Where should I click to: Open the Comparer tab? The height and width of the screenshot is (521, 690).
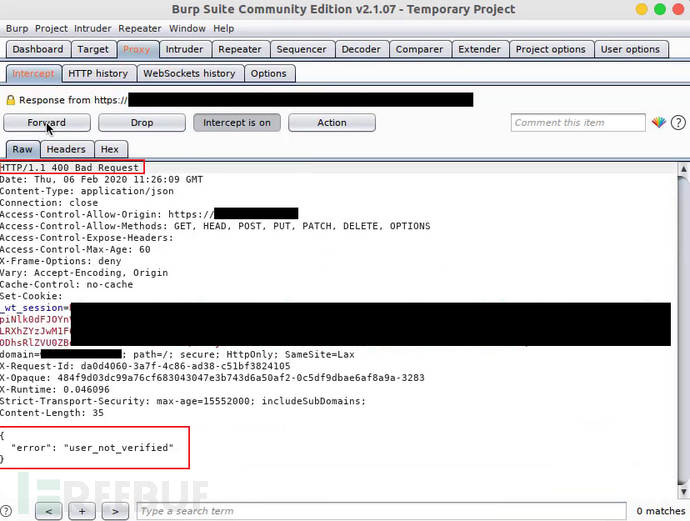click(x=419, y=49)
